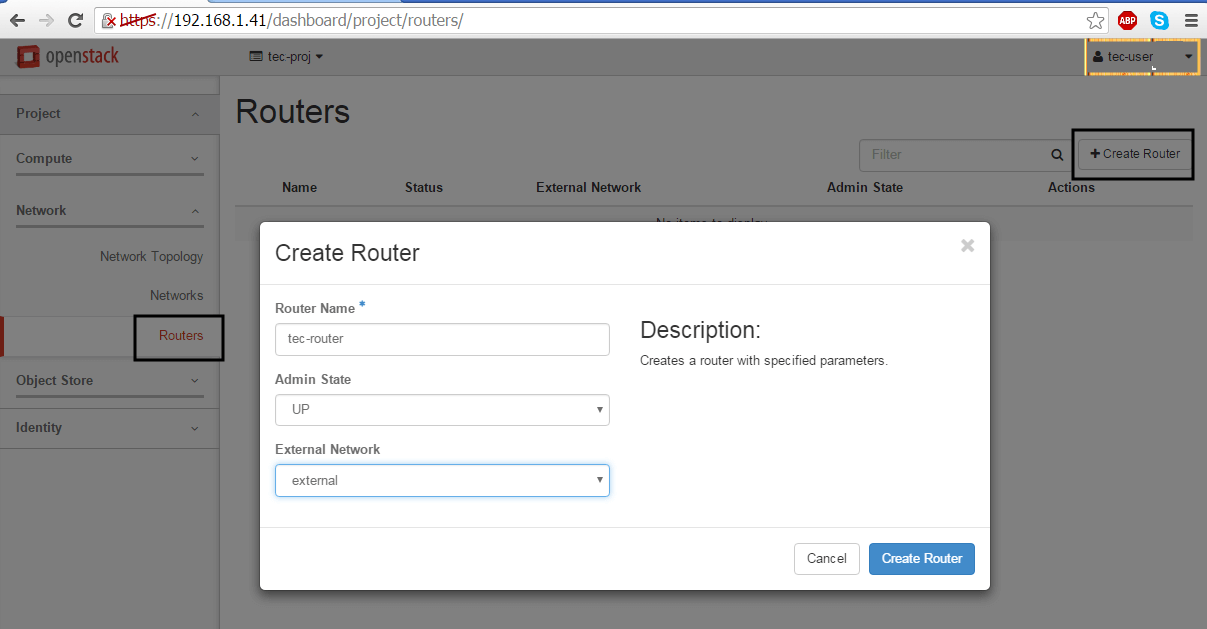The image size is (1207, 629).
Task: Open the External Network dropdown
Action: point(442,481)
